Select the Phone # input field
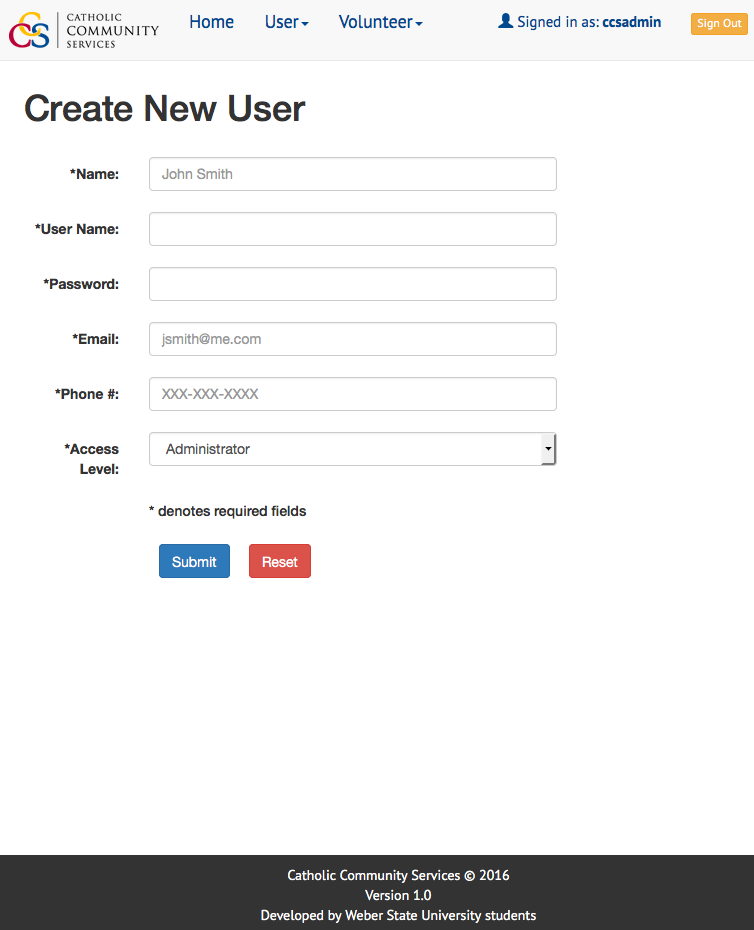 pyautogui.click(x=352, y=394)
